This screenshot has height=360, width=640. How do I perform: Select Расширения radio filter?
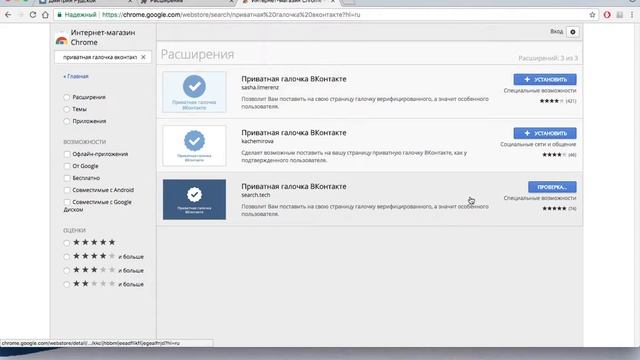tap(67, 97)
